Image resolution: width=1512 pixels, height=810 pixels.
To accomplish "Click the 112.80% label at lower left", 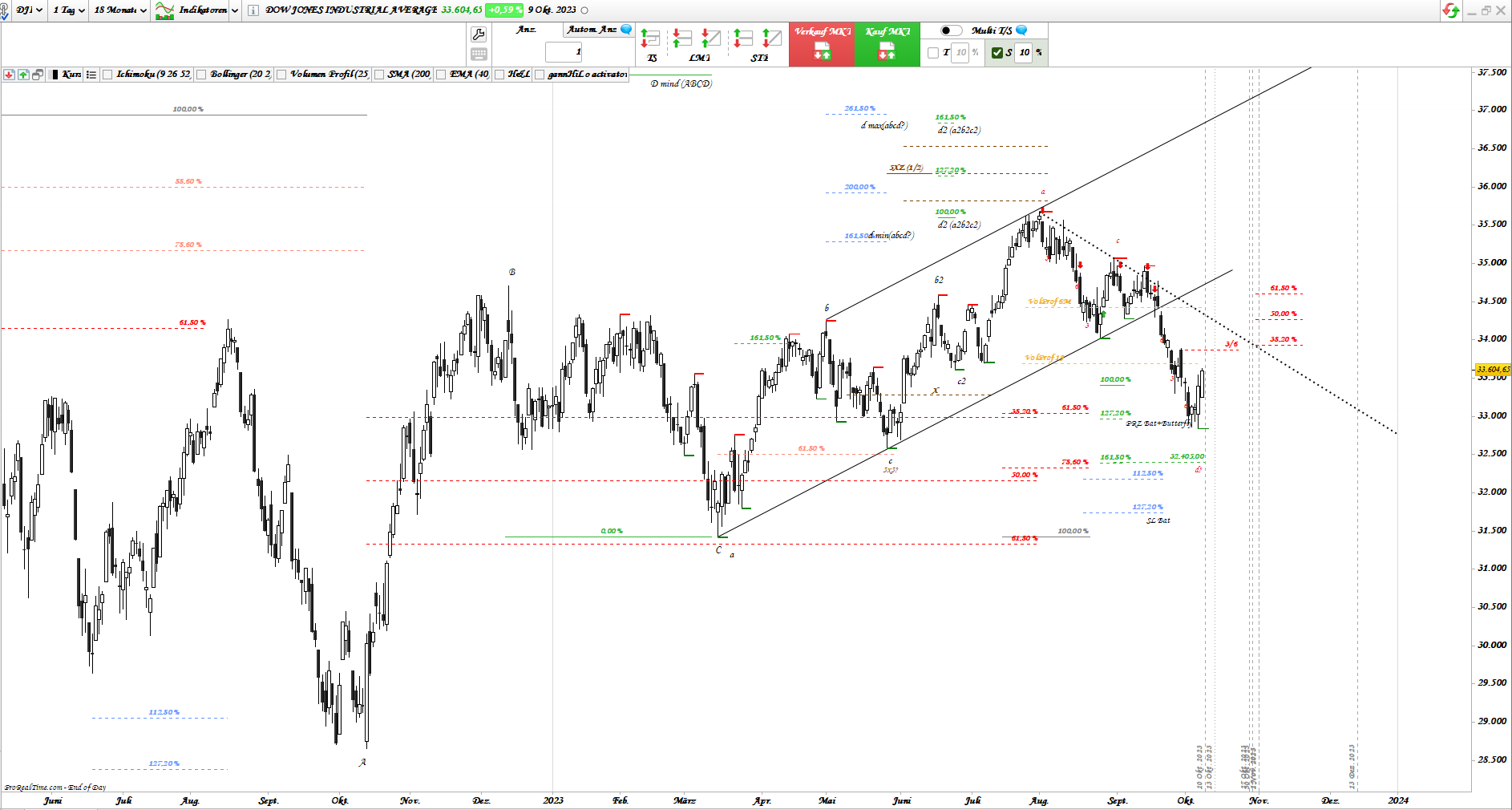I will 164,712.
